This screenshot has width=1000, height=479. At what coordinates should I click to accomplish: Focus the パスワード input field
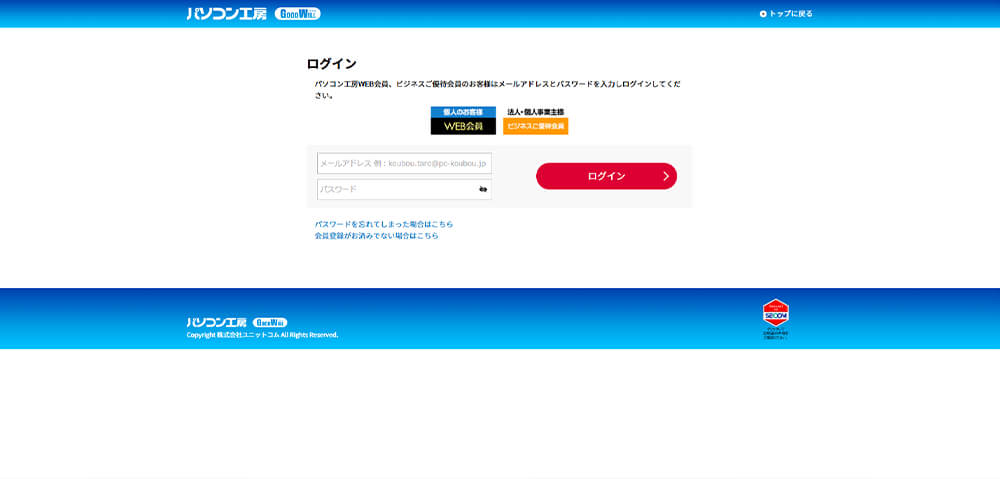click(404, 189)
